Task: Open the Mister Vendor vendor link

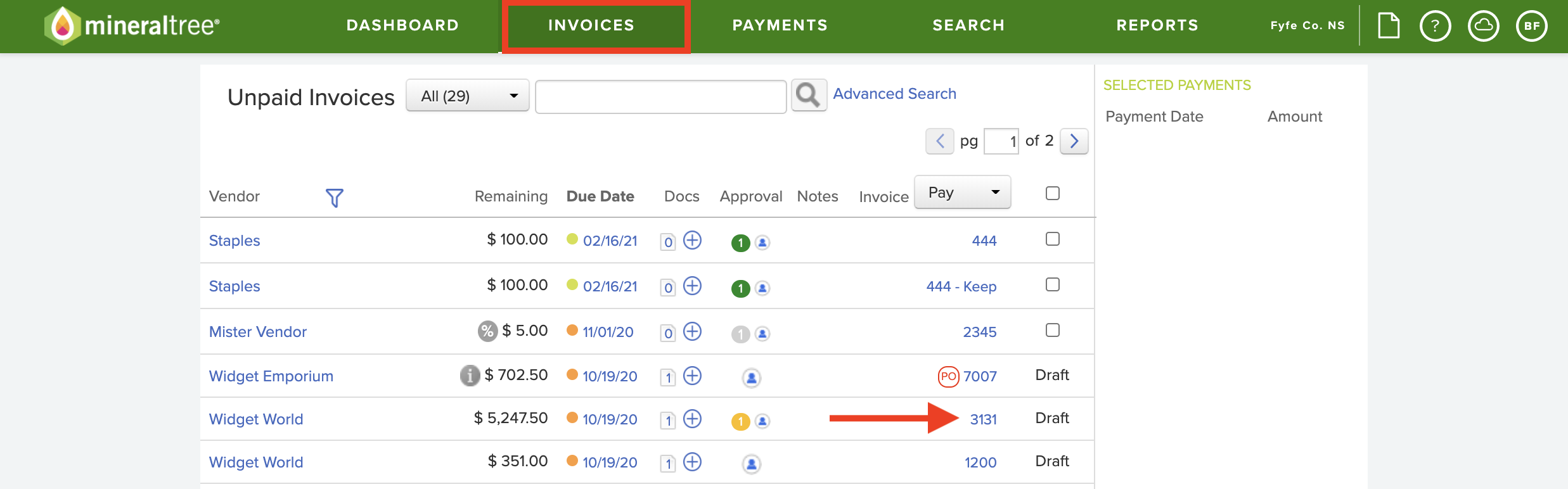Action: (258, 332)
